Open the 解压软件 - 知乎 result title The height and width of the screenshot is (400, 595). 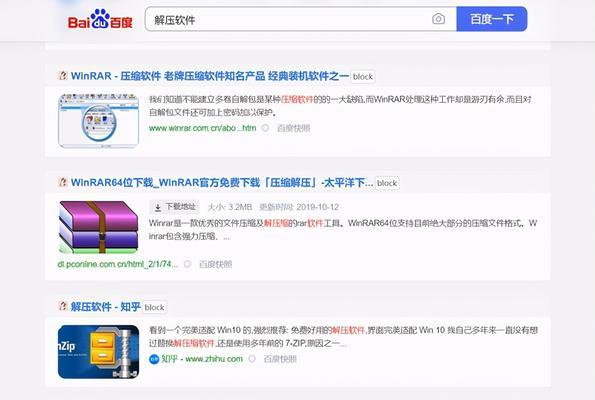tap(105, 307)
